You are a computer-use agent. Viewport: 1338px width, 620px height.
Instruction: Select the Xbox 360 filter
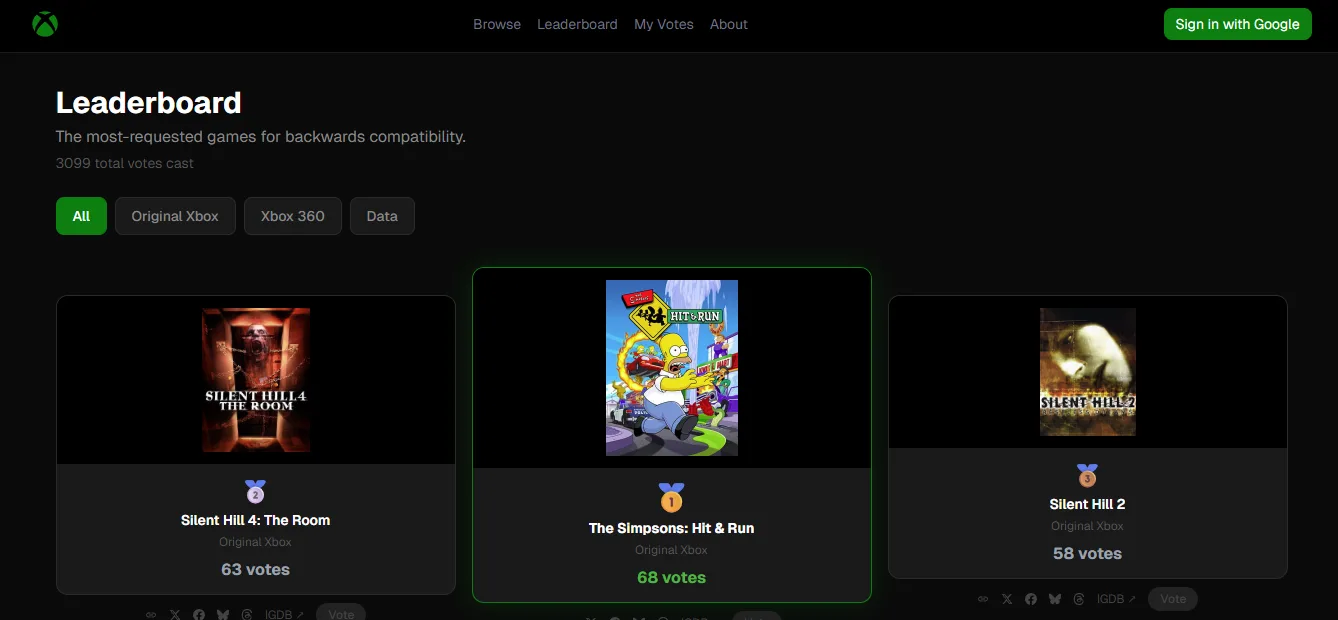point(292,215)
